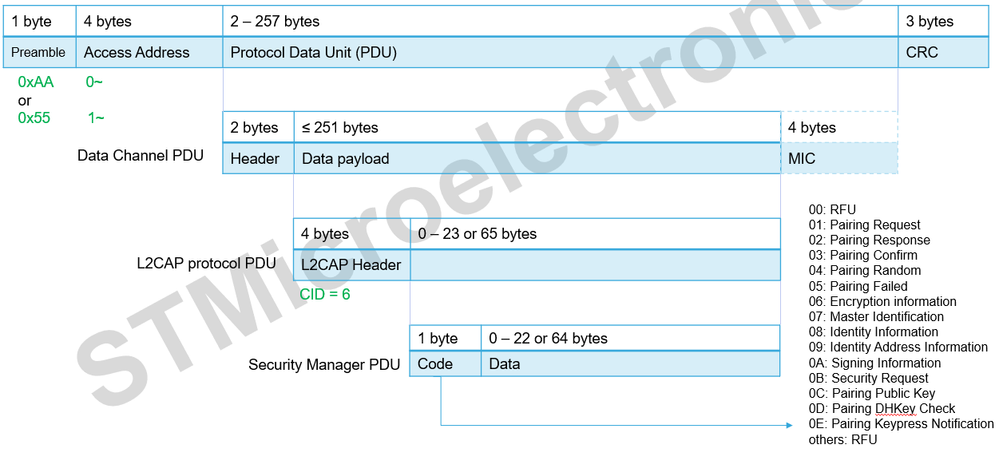Image resolution: width=999 pixels, height=453 pixels.
Task: Click "0E: Pairing Keypress Notification" entry
Action: (901, 424)
